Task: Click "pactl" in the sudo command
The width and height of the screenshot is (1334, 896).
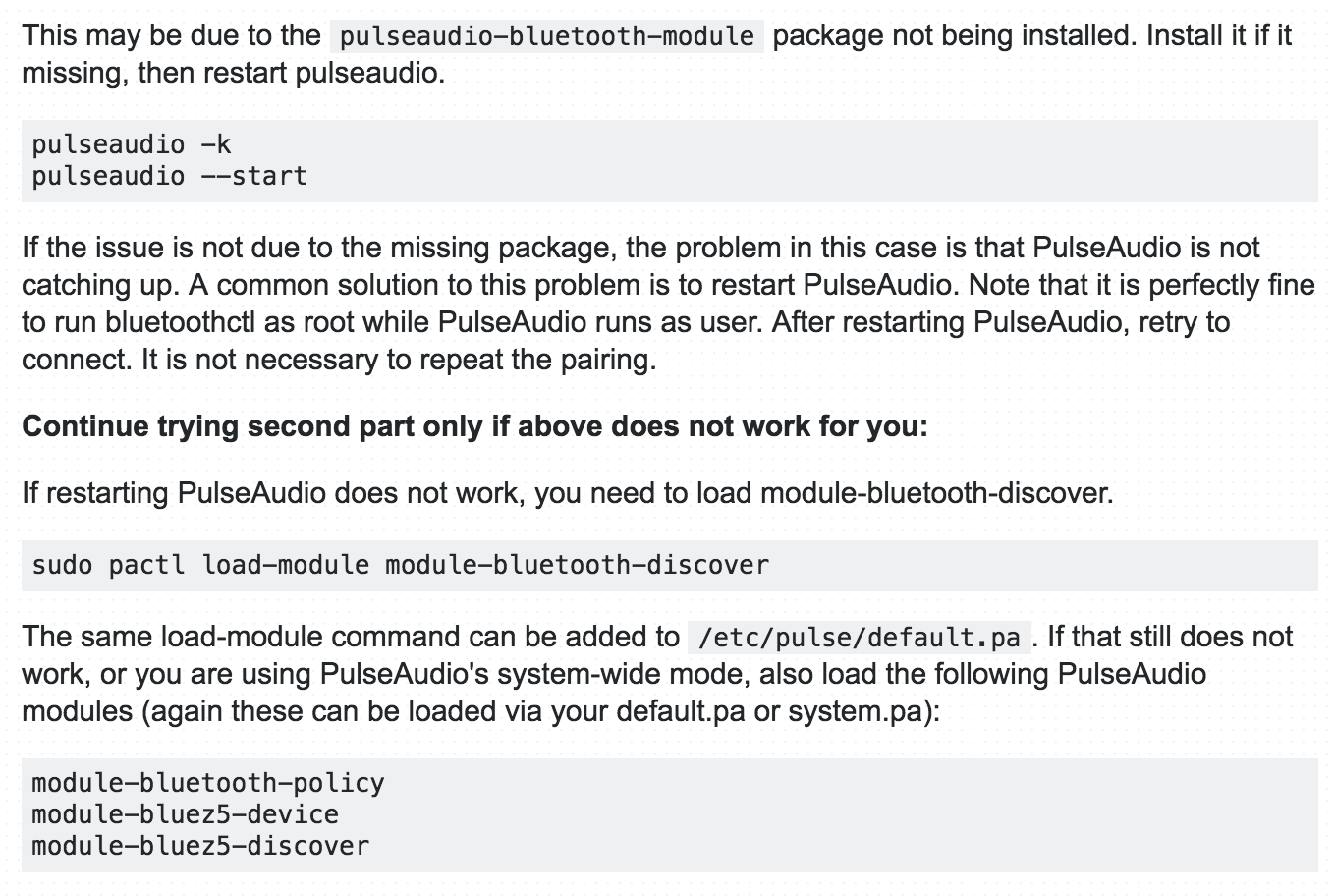Action: point(146,566)
